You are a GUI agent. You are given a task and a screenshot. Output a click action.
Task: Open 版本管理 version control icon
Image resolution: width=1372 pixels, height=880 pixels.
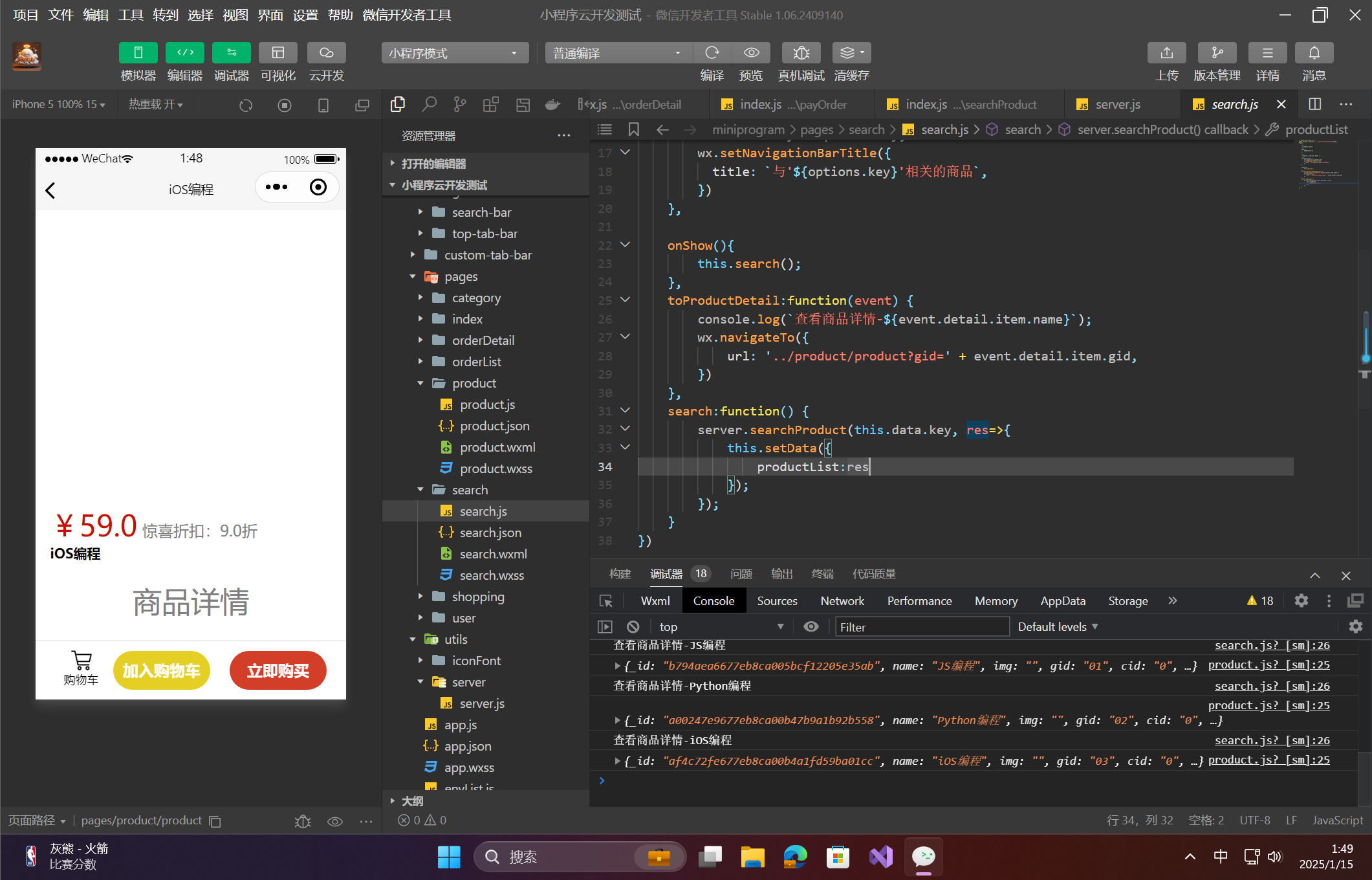(1217, 53)
